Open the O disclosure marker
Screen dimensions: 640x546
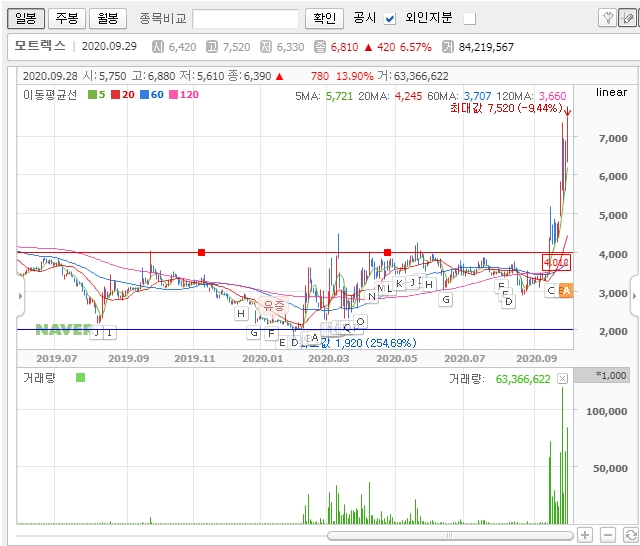(360, 322)
